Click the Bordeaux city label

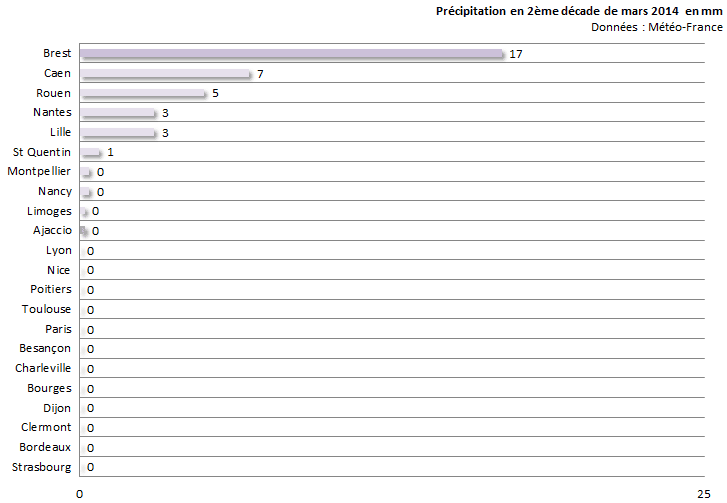[x=45, y=447]
